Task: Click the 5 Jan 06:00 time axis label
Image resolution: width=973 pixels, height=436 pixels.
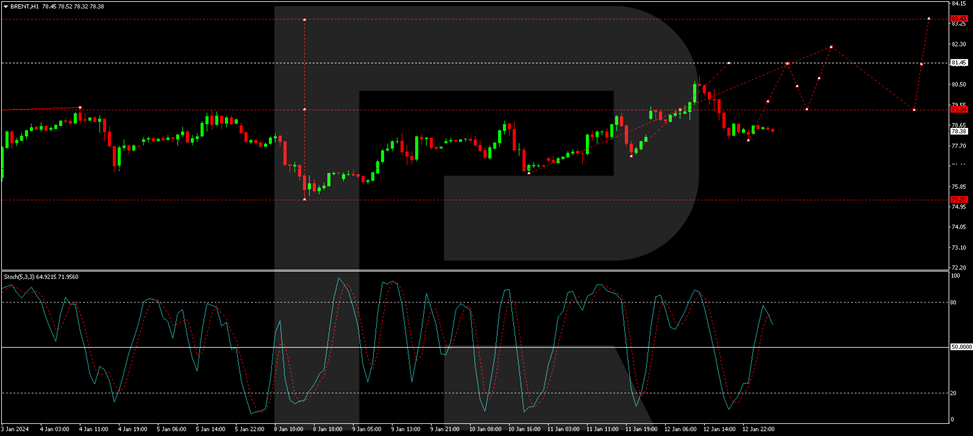Action: (171, 429)
